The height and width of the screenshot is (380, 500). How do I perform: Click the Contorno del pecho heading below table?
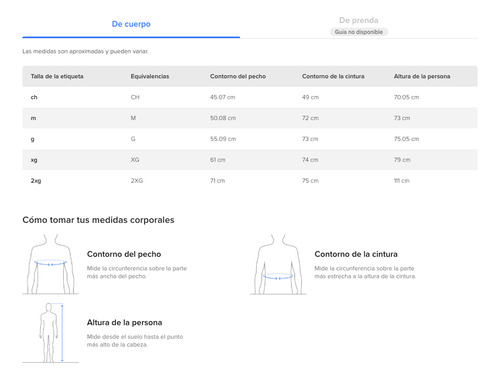point(124,254)
